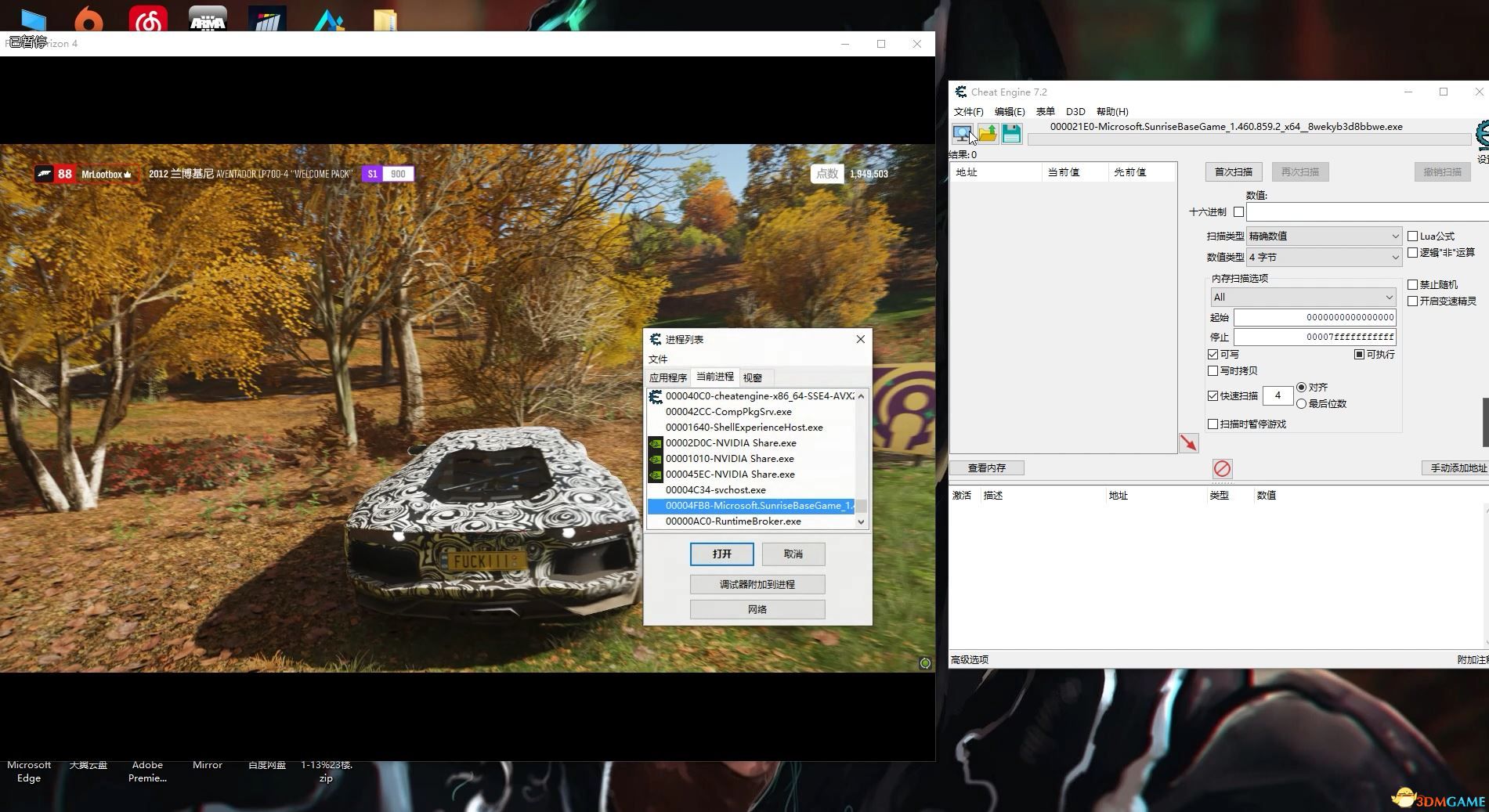Click the Open (打开) button

pyautogui.click(x=721, y=554)
